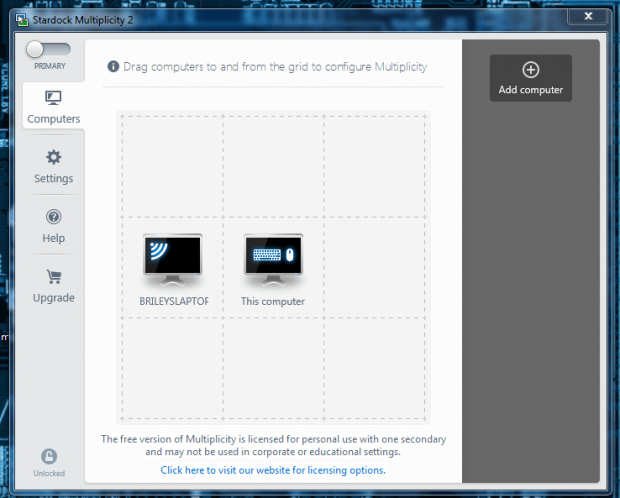Click the empty bottom-center grid cell
The image size is (620, 498).
point(273,369)
